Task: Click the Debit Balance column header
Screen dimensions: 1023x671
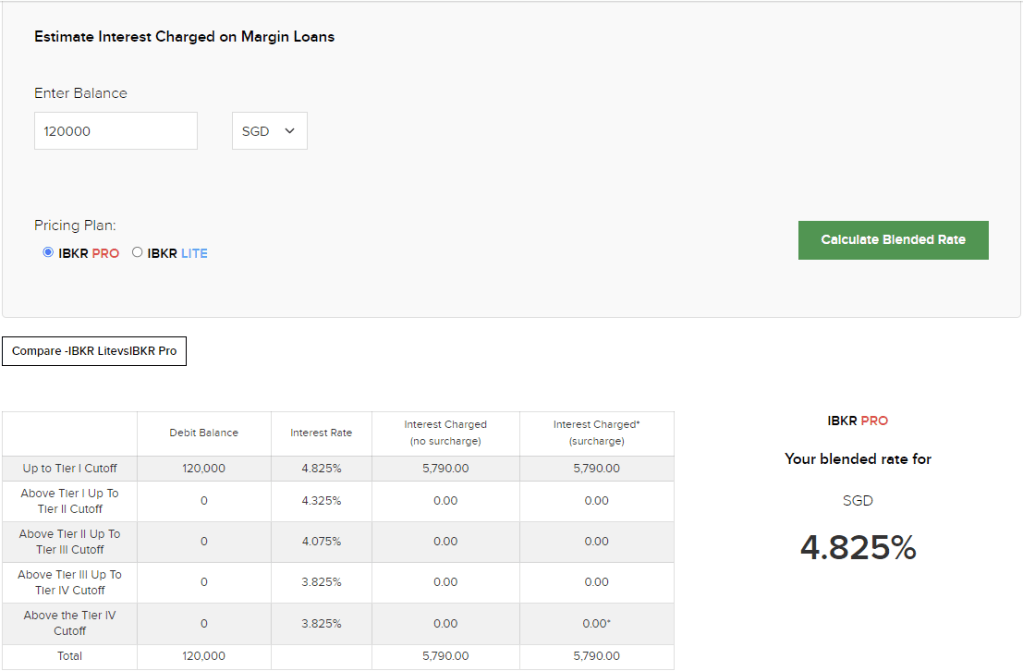Action: pos(204,433)
